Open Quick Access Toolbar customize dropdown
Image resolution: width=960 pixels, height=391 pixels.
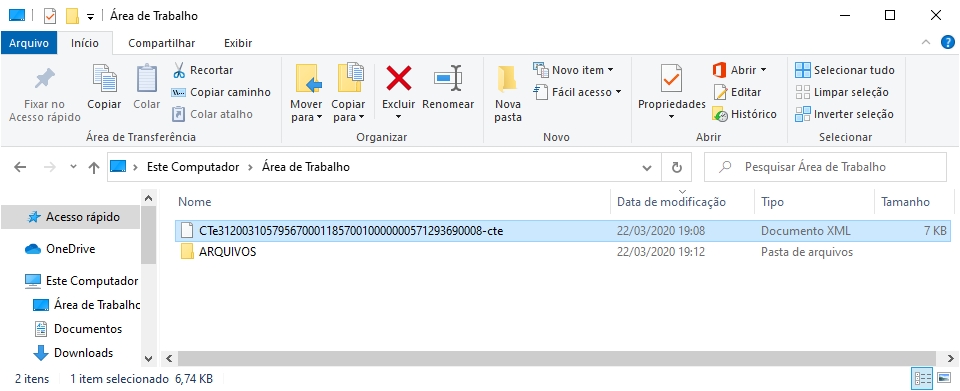[91, 17]
